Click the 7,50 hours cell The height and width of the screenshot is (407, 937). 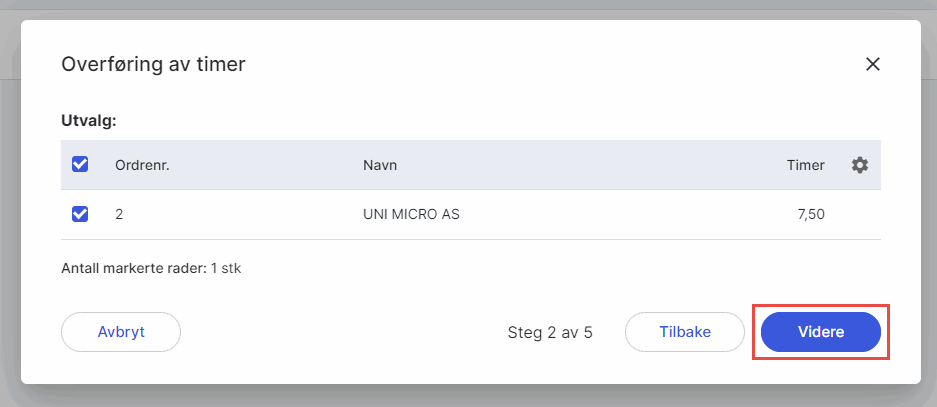[808, 214]
